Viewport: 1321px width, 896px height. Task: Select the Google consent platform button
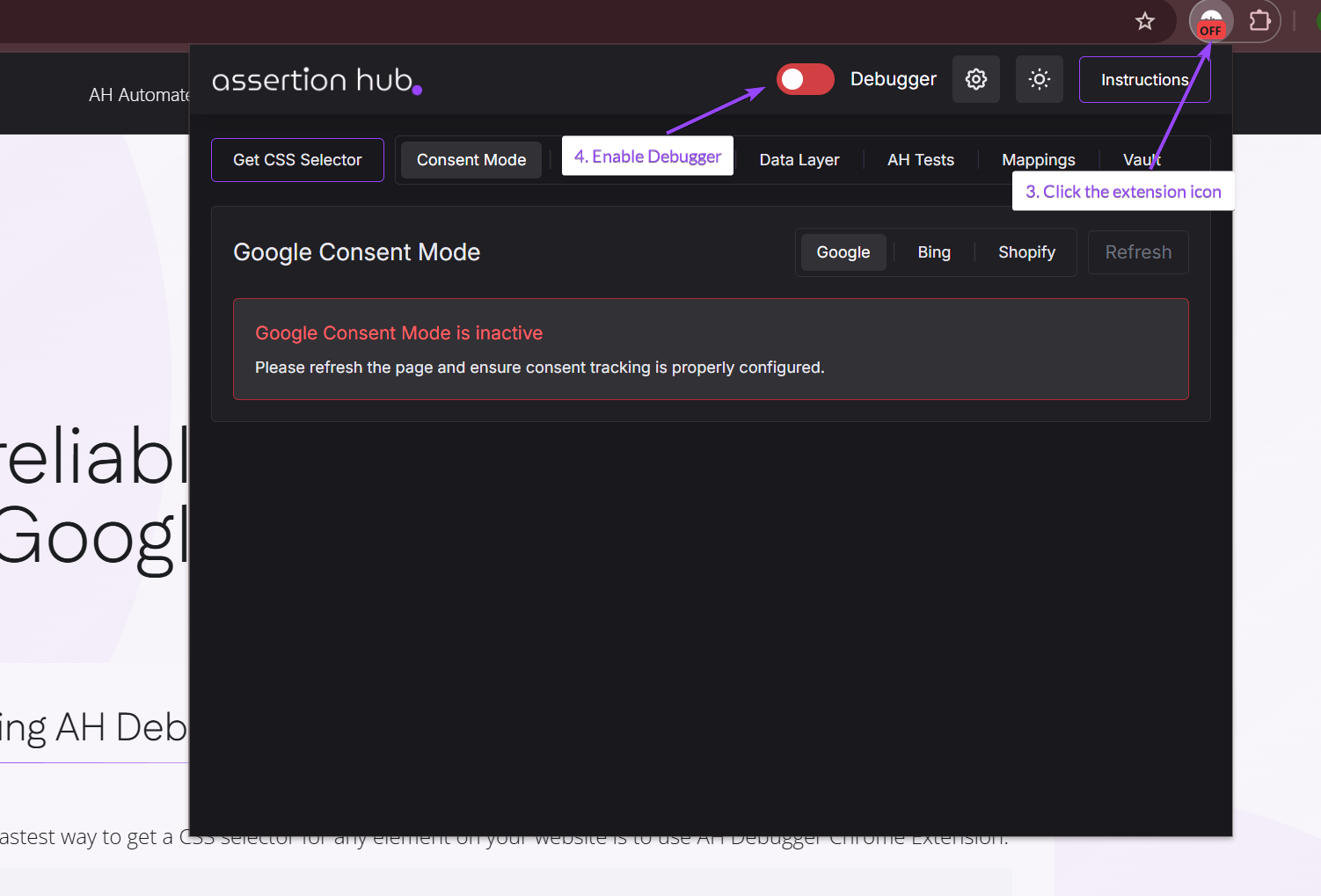pyautogui.click(x=842, y=251)
